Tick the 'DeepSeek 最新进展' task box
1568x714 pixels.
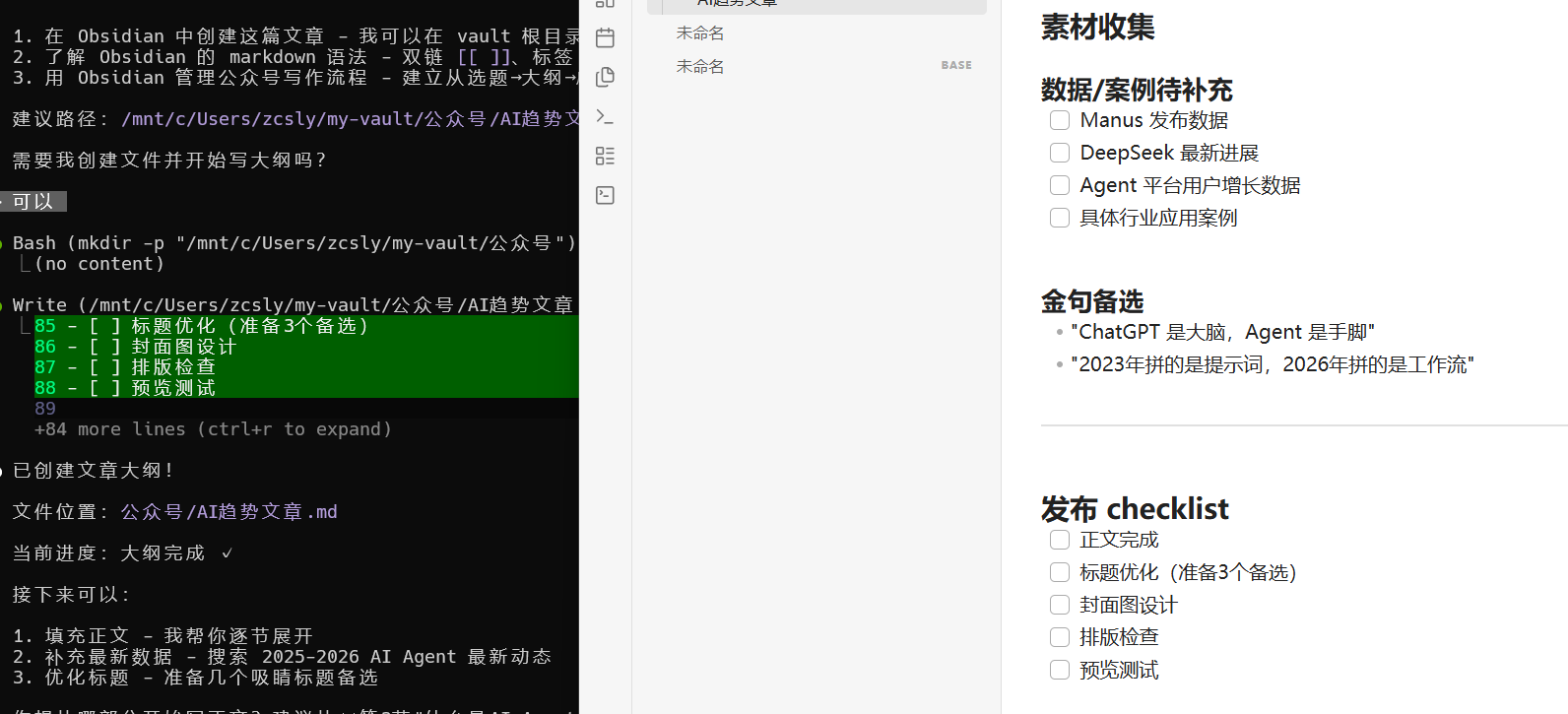[x=1060, y=153]
